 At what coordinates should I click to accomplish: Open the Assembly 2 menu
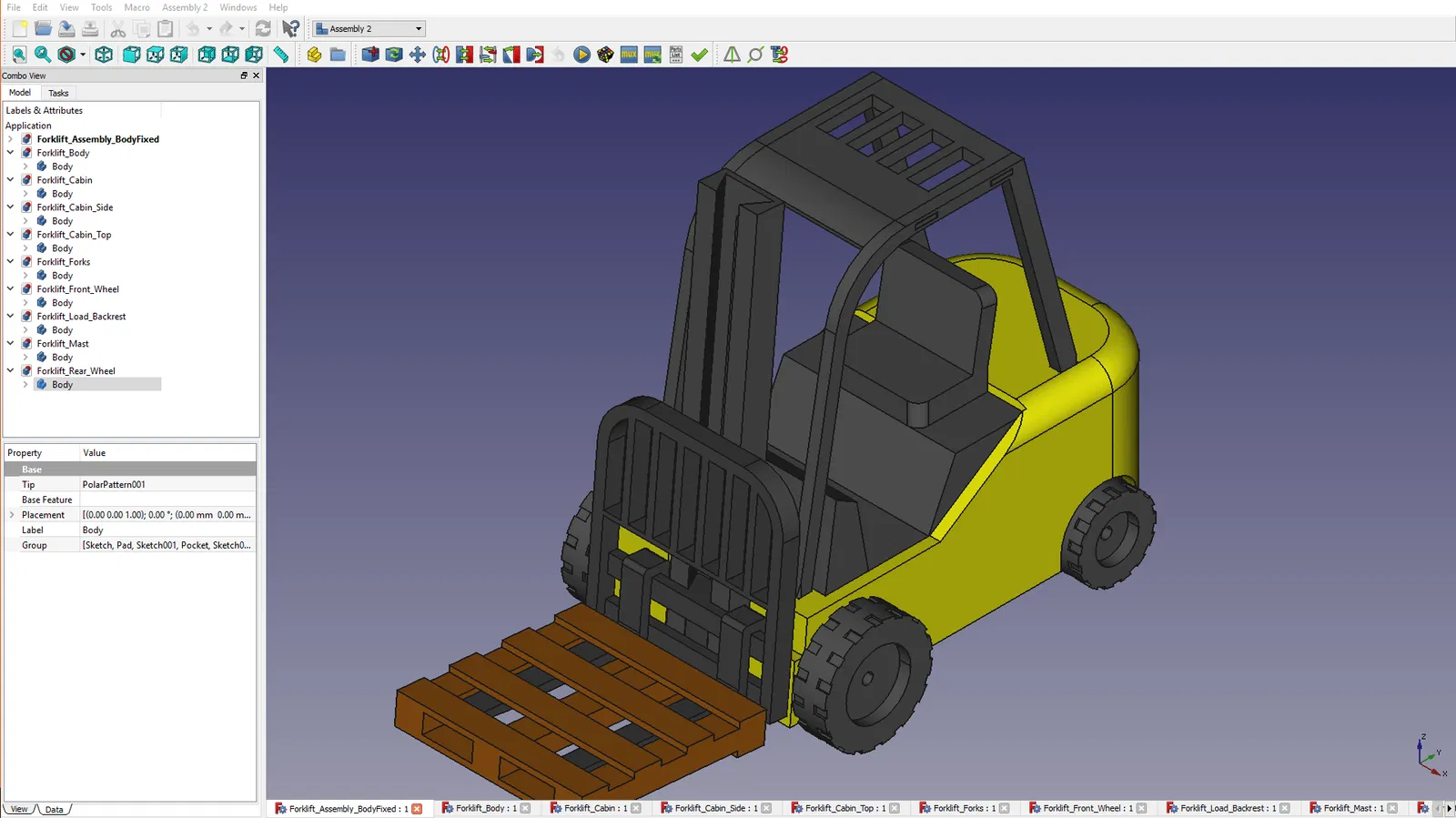click(185, 7)
